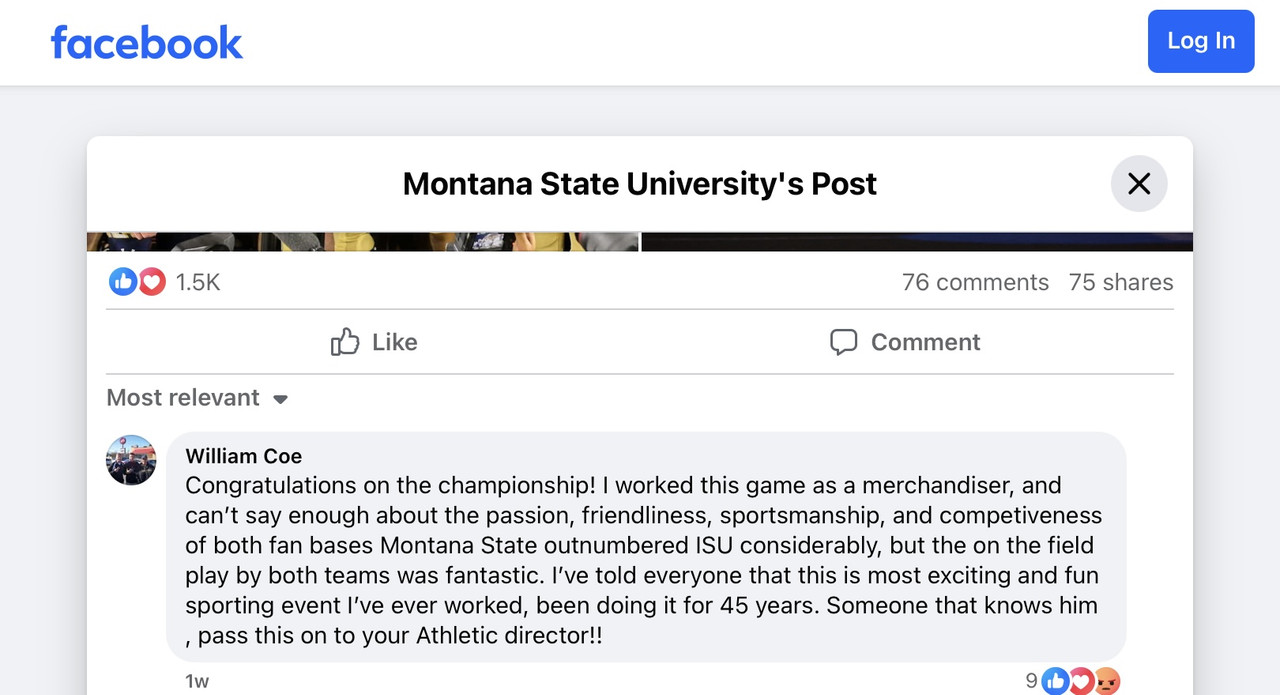Open William Coe's profile picture
The height and width of the screenshot is (695, 1280).
pos(131,460)
